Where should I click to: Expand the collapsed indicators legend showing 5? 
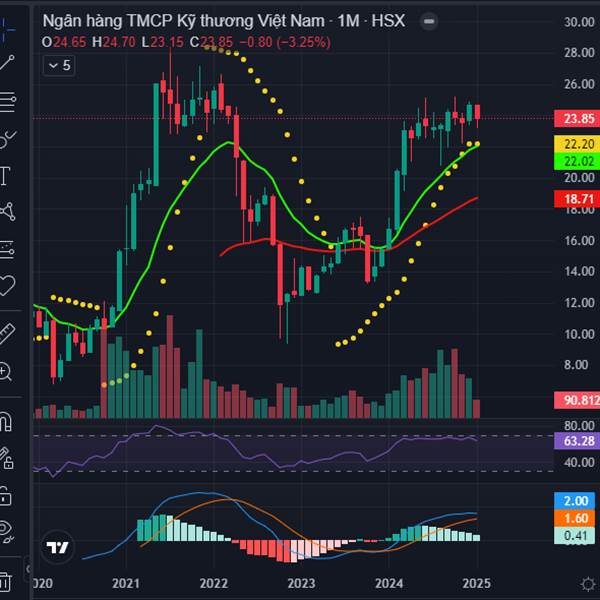(x=59, y=65)
